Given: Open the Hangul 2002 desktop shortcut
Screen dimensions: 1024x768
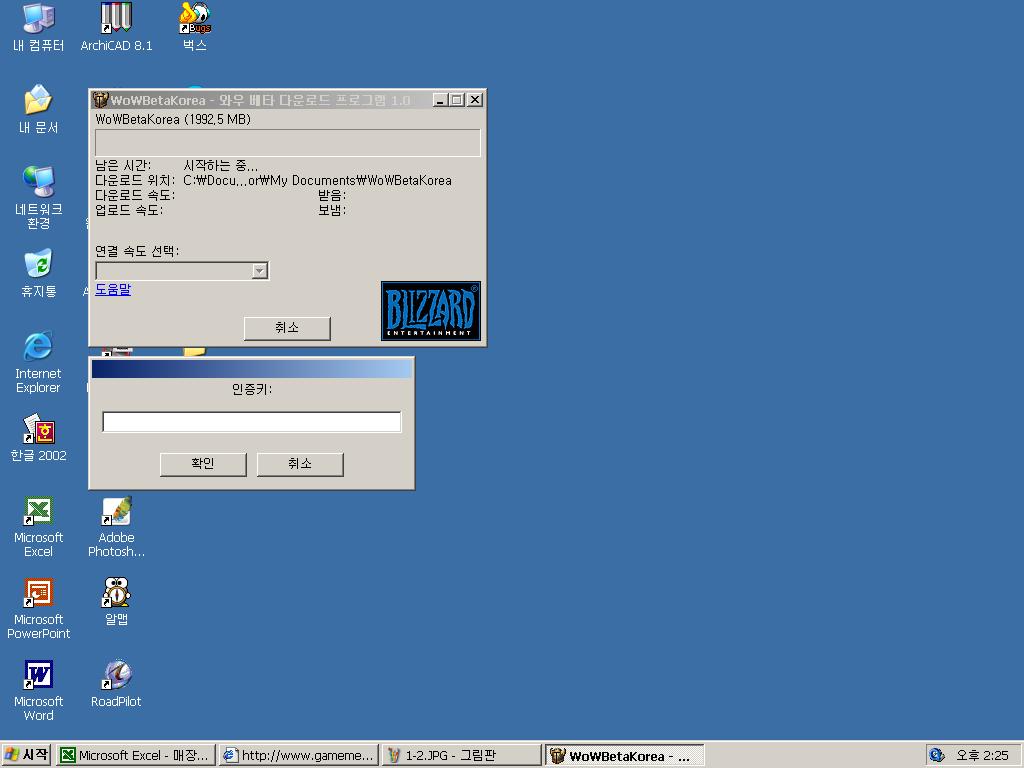Looking at the screenshot, I should (38, 431).
